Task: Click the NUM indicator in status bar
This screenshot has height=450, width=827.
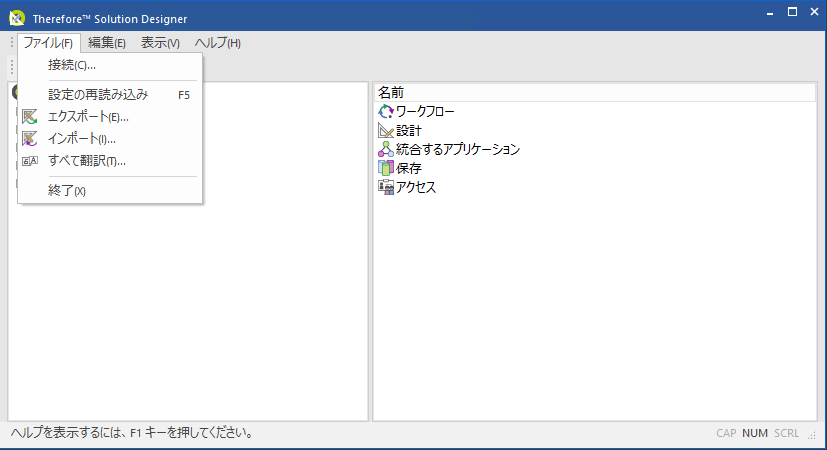Action: coord(755,433)
